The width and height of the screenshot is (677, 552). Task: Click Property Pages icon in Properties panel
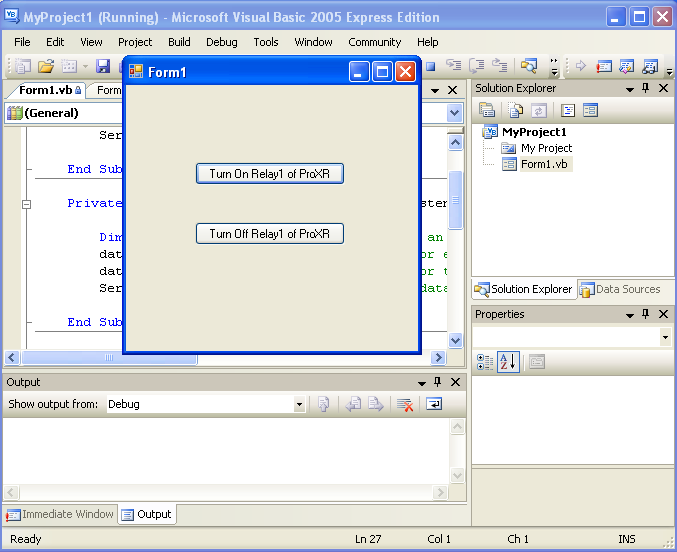[537, 362]
